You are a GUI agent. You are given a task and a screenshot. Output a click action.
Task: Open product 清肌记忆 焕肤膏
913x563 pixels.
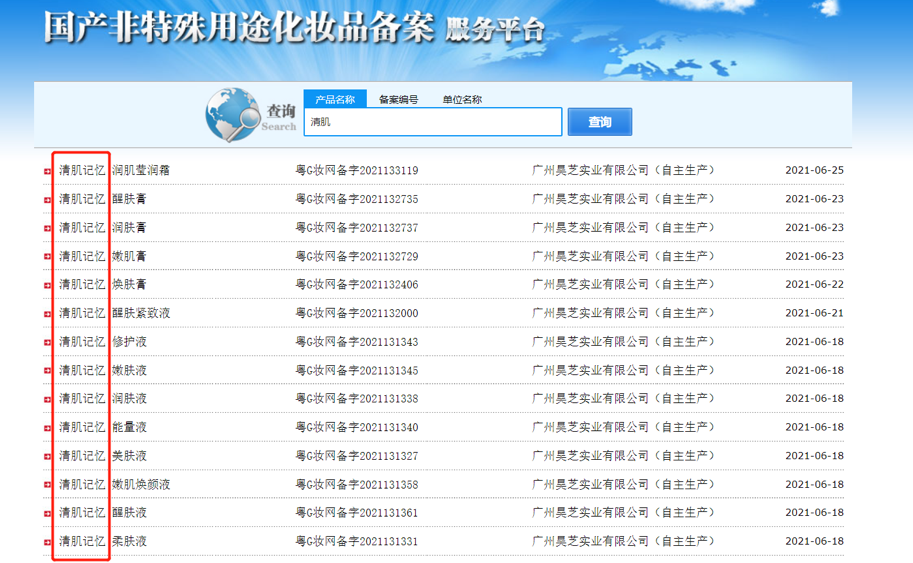click(102, 284)
